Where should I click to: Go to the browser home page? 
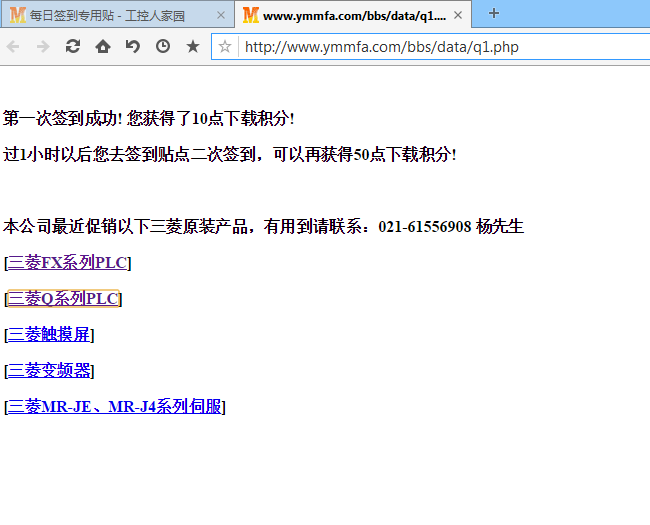(x=103, y=46)
